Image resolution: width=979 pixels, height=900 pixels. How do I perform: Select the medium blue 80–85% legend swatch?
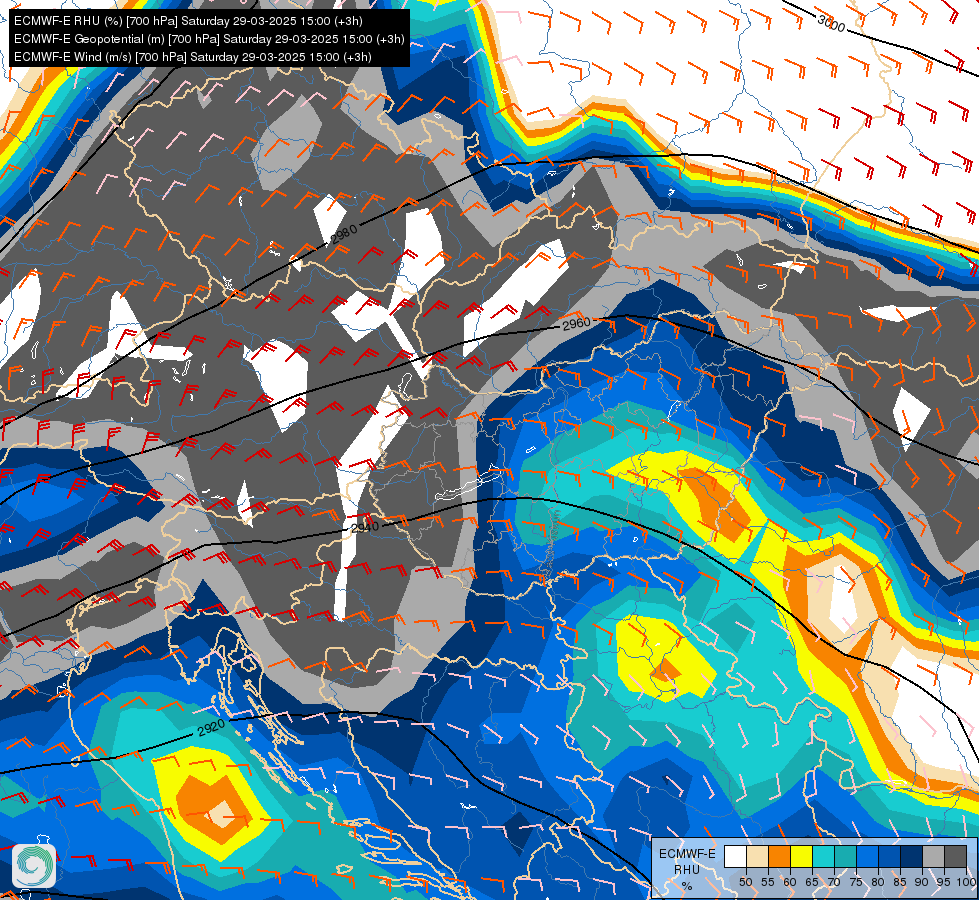click(889, 856)
